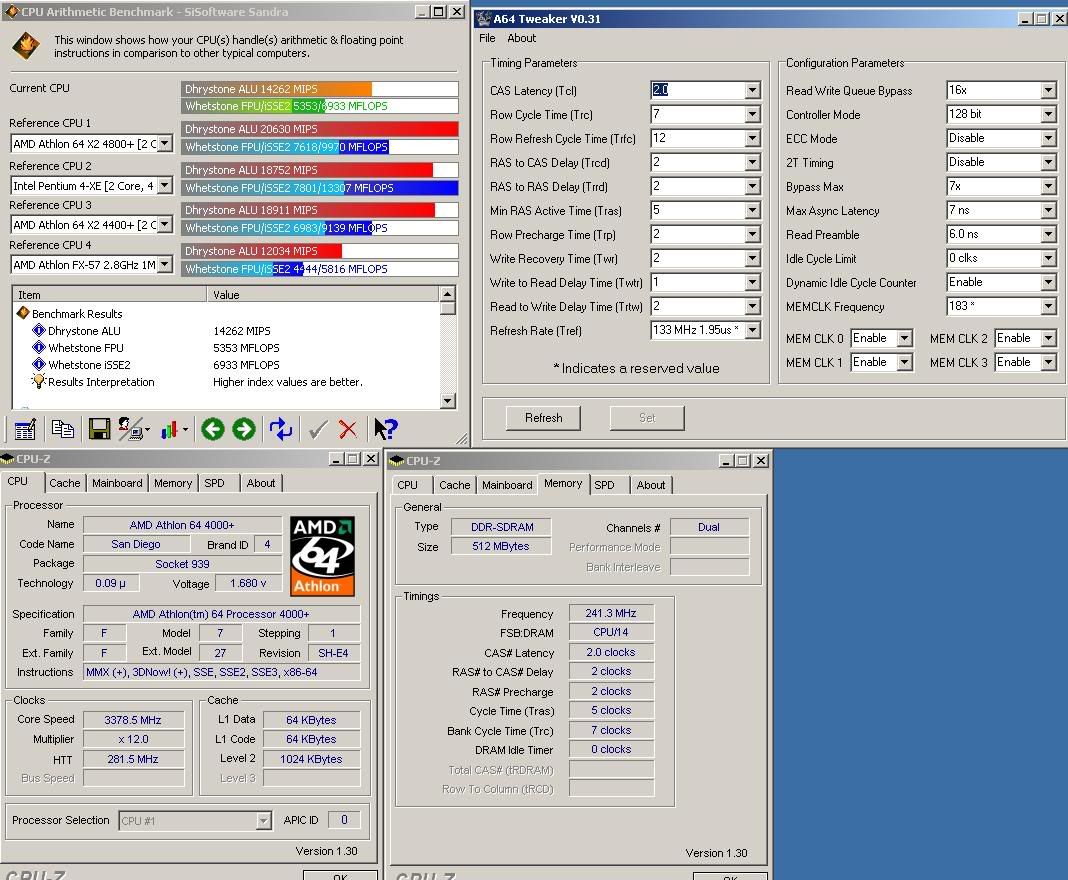
Task: Click the Item column header in Sandra
Action: tap(110, 294)
